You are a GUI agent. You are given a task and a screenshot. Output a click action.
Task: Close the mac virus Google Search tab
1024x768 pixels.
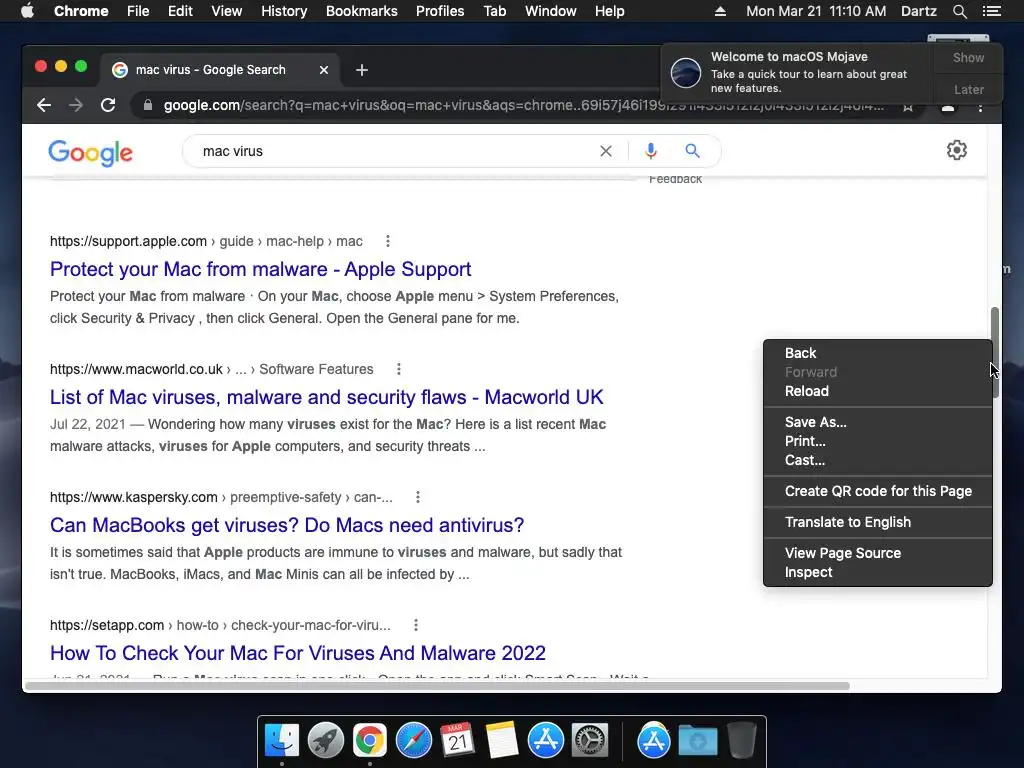click(324, 70)
